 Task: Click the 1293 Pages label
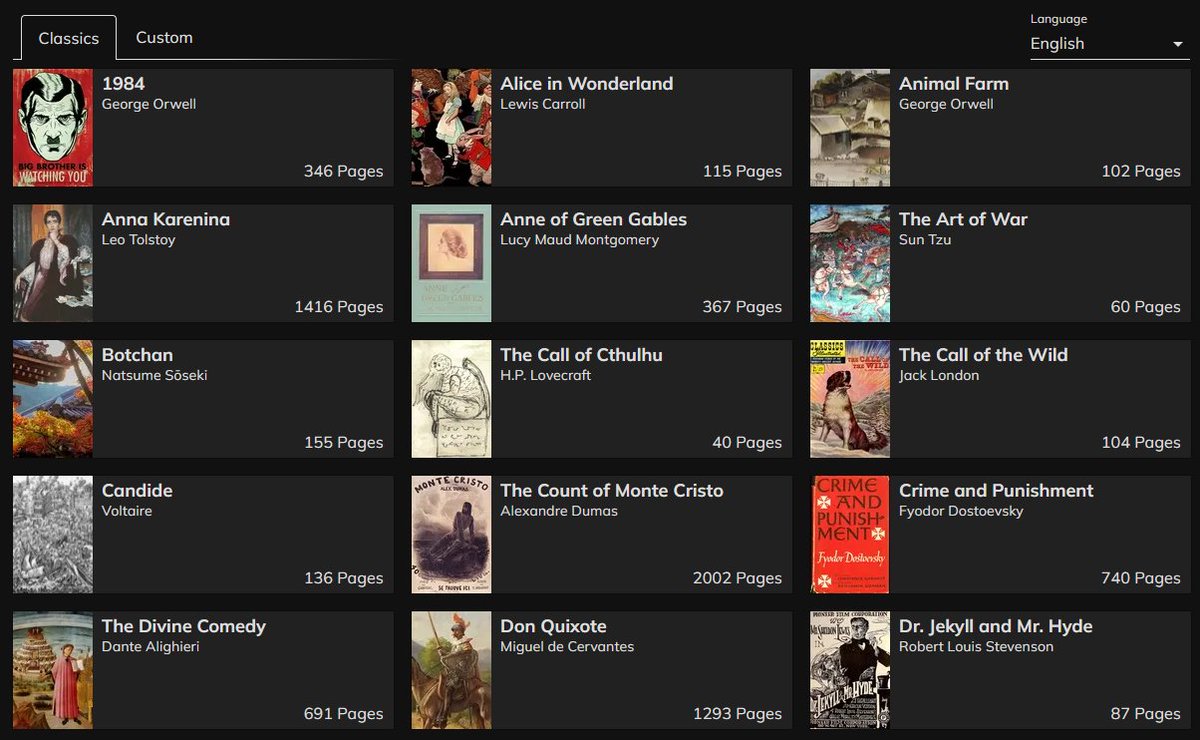click(x=738, y=714)
